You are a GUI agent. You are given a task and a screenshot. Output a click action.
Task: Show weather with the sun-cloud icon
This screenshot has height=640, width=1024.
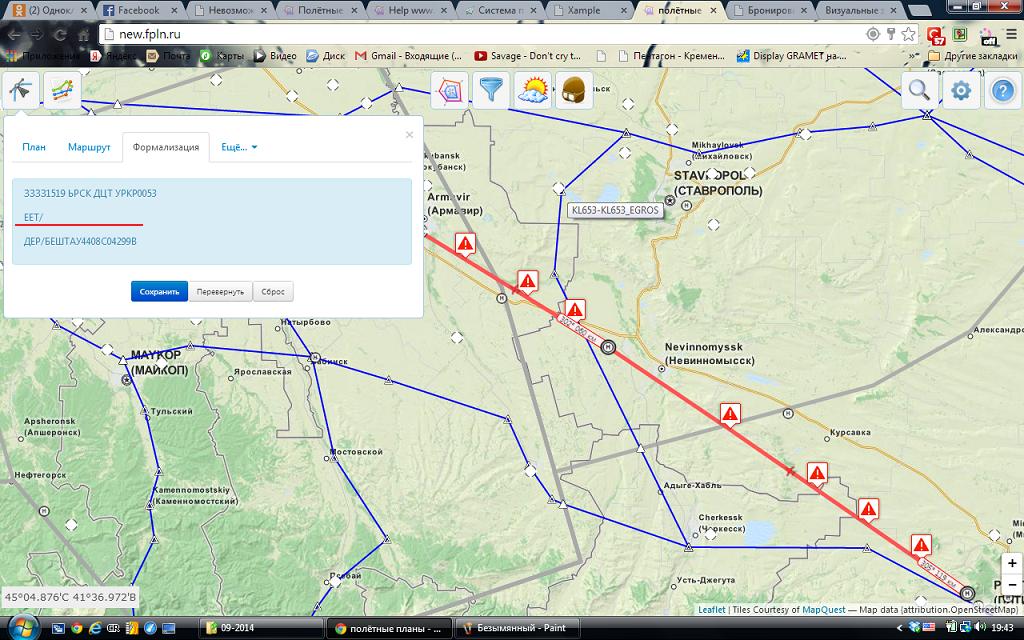click(x=533, y=91)
